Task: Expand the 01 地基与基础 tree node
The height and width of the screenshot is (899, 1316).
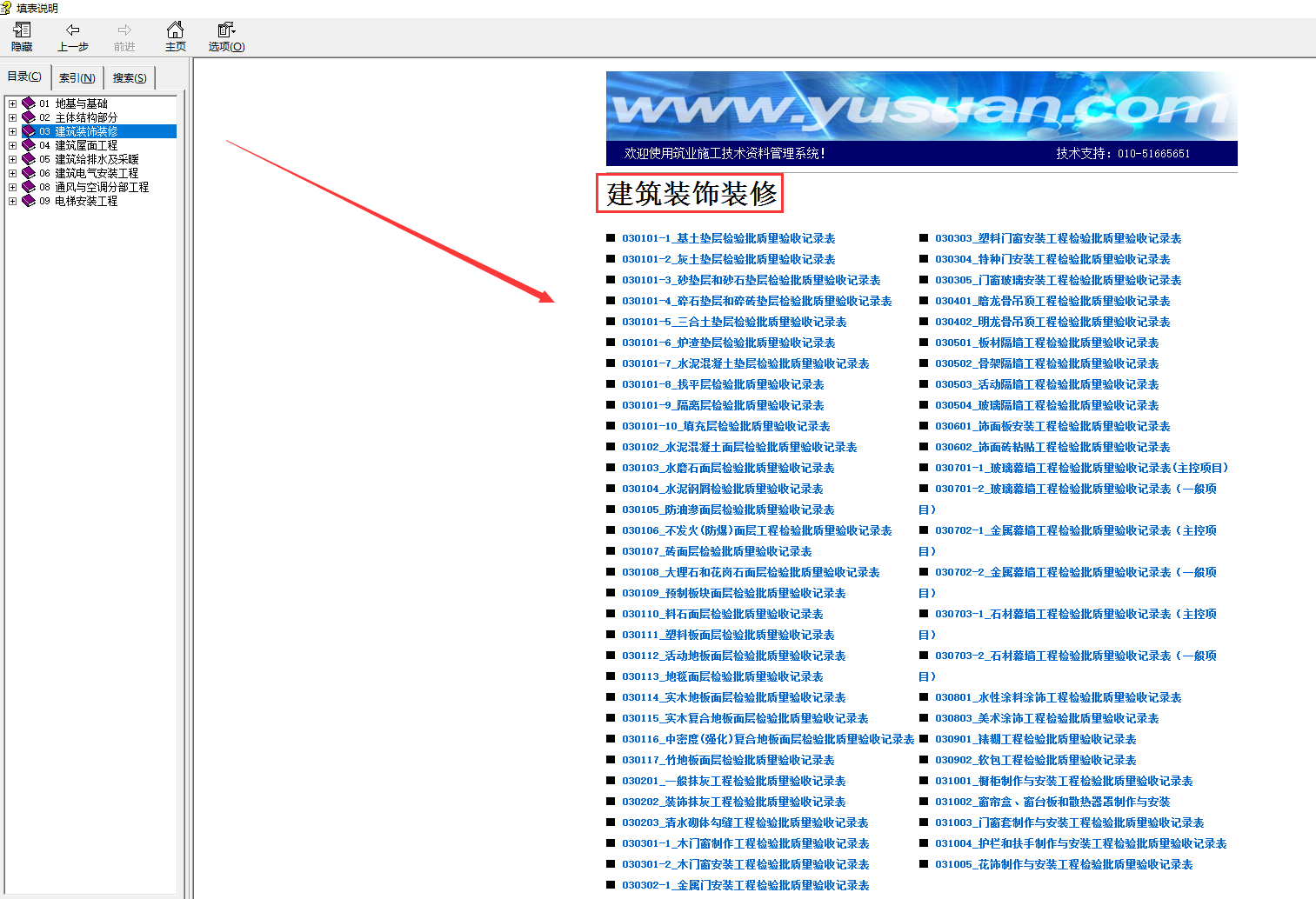Action: (12, 103)
